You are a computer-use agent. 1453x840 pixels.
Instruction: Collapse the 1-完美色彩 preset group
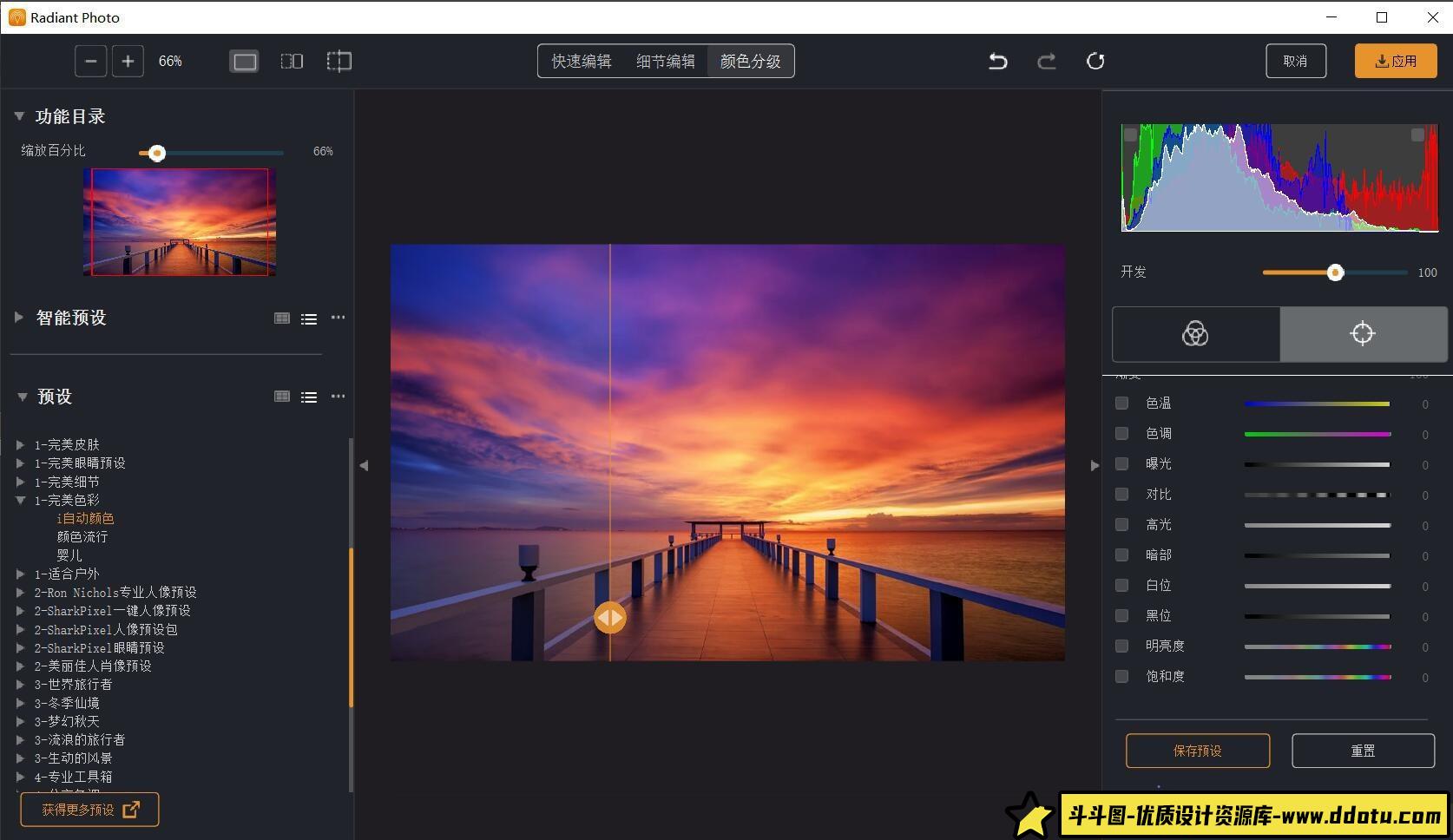click(20, 500)
